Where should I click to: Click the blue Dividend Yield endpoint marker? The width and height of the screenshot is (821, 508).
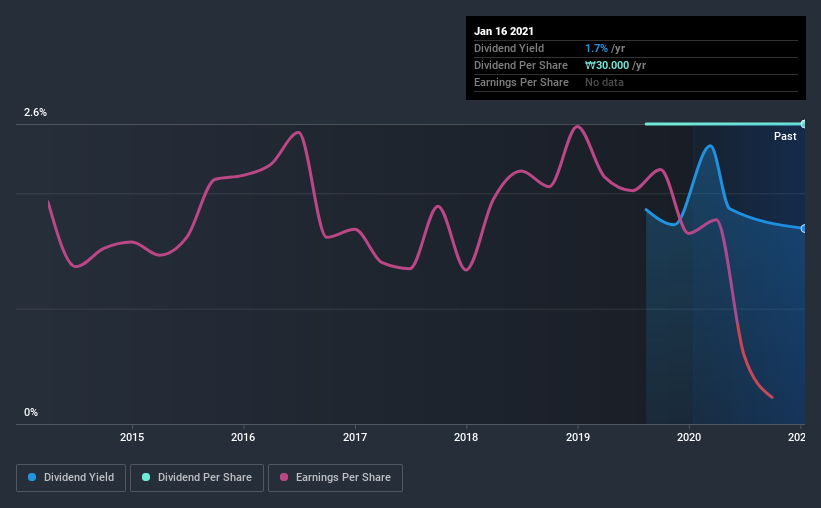[803, 229]
